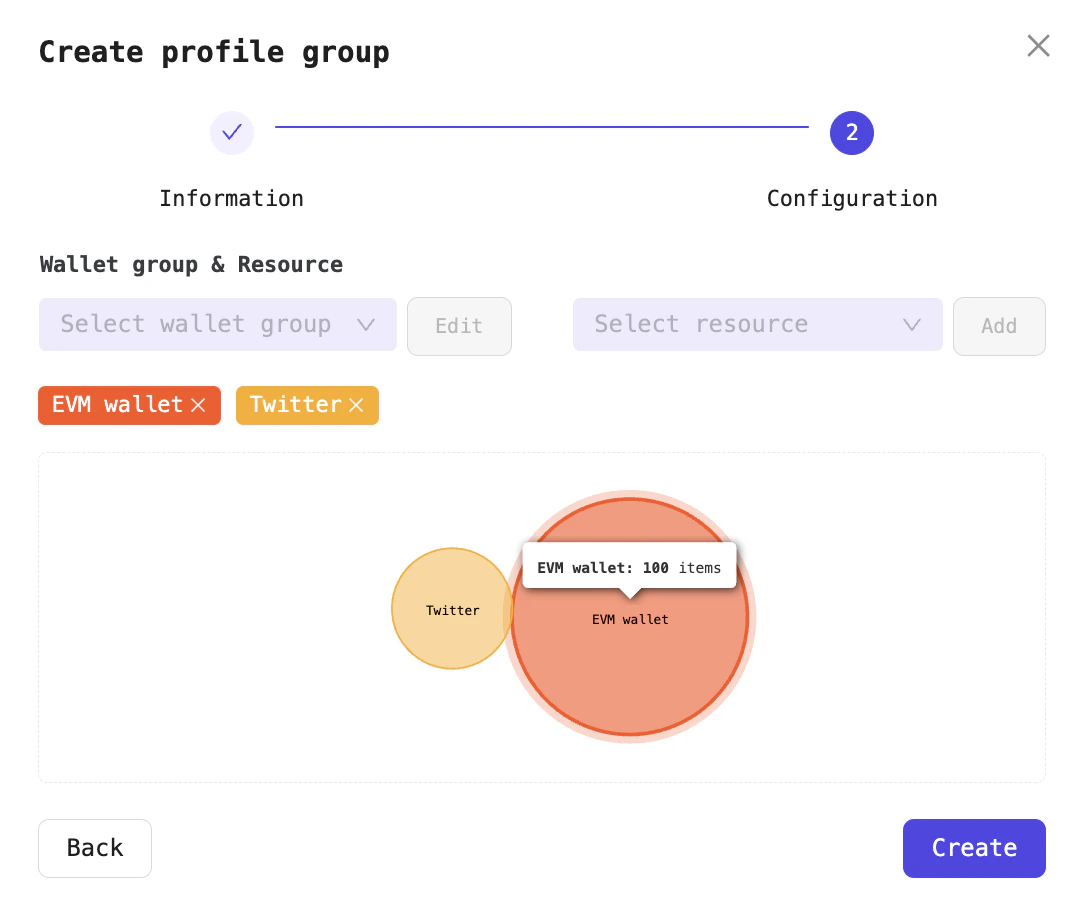The height and width of the screenshot is (906, 1080).
Task: Select the EVM wallet tag
Action: tap(120, 405)
